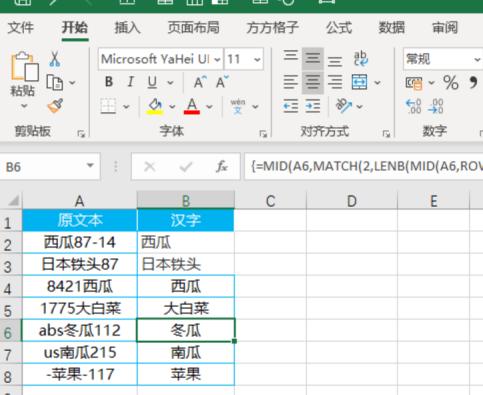Open the 字体 dialog launcher
The width and height of the screenshot is (483, 395).
click(263, 134)
